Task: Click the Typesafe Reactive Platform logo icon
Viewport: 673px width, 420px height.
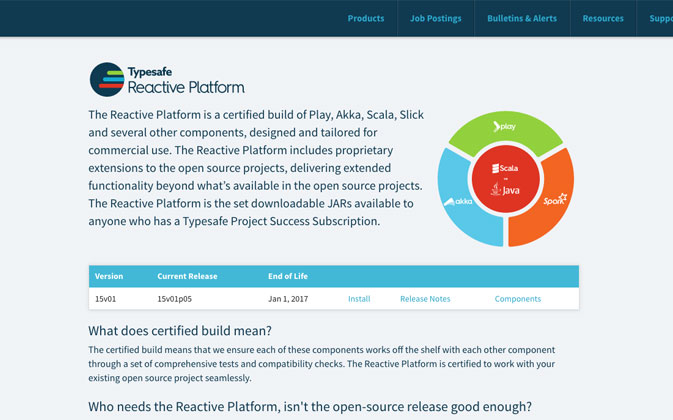Action: coord(107,79)
